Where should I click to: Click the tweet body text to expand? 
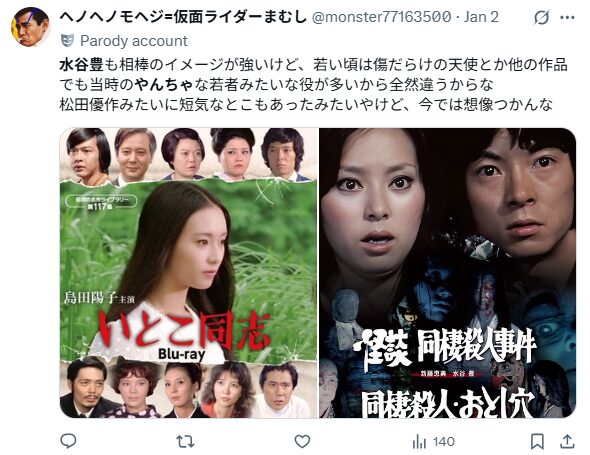(x=313, y=85)
